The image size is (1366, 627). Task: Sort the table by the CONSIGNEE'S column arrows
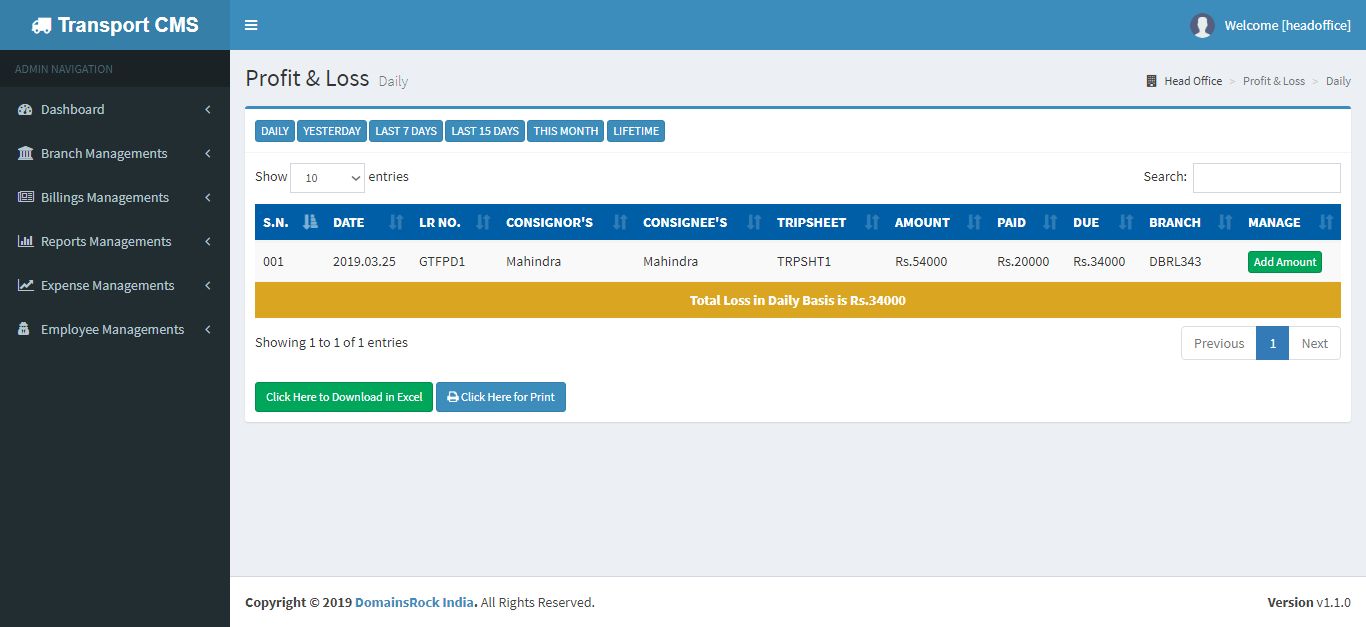[754, 222]
